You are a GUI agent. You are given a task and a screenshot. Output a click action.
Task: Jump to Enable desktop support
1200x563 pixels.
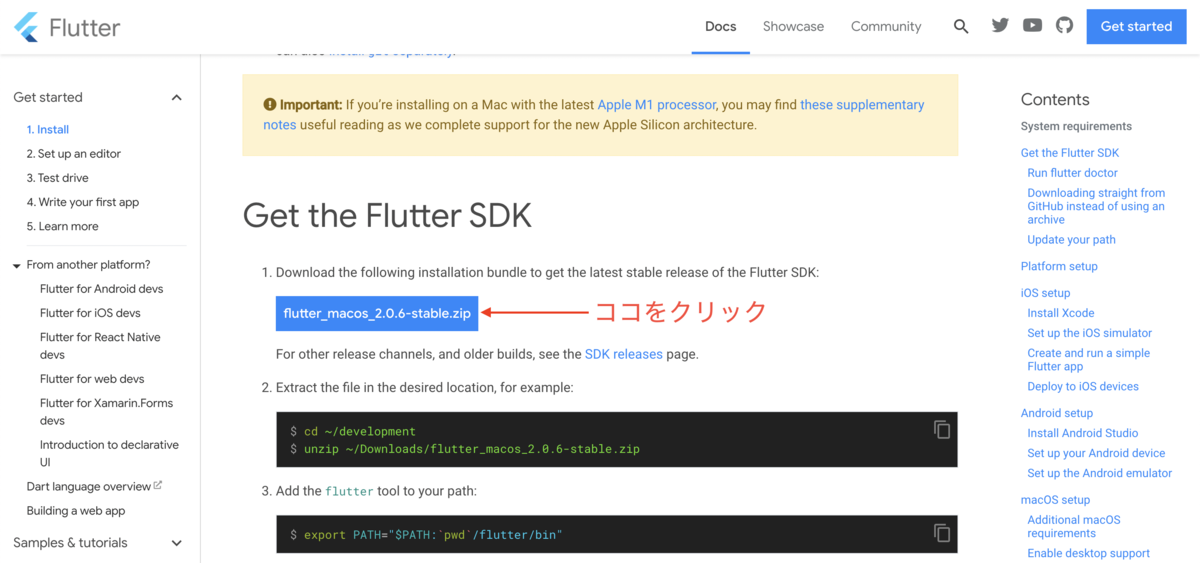1088,553
